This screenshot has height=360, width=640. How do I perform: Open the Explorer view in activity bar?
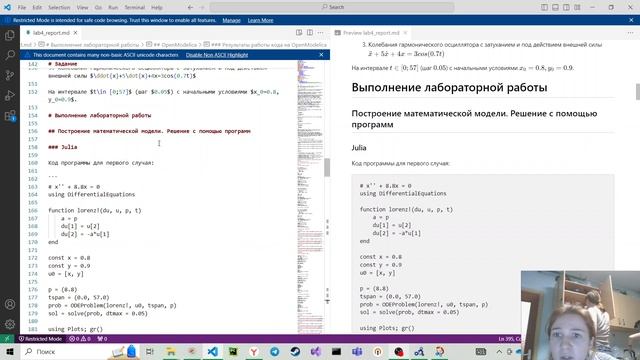click(x=10, y=35)
